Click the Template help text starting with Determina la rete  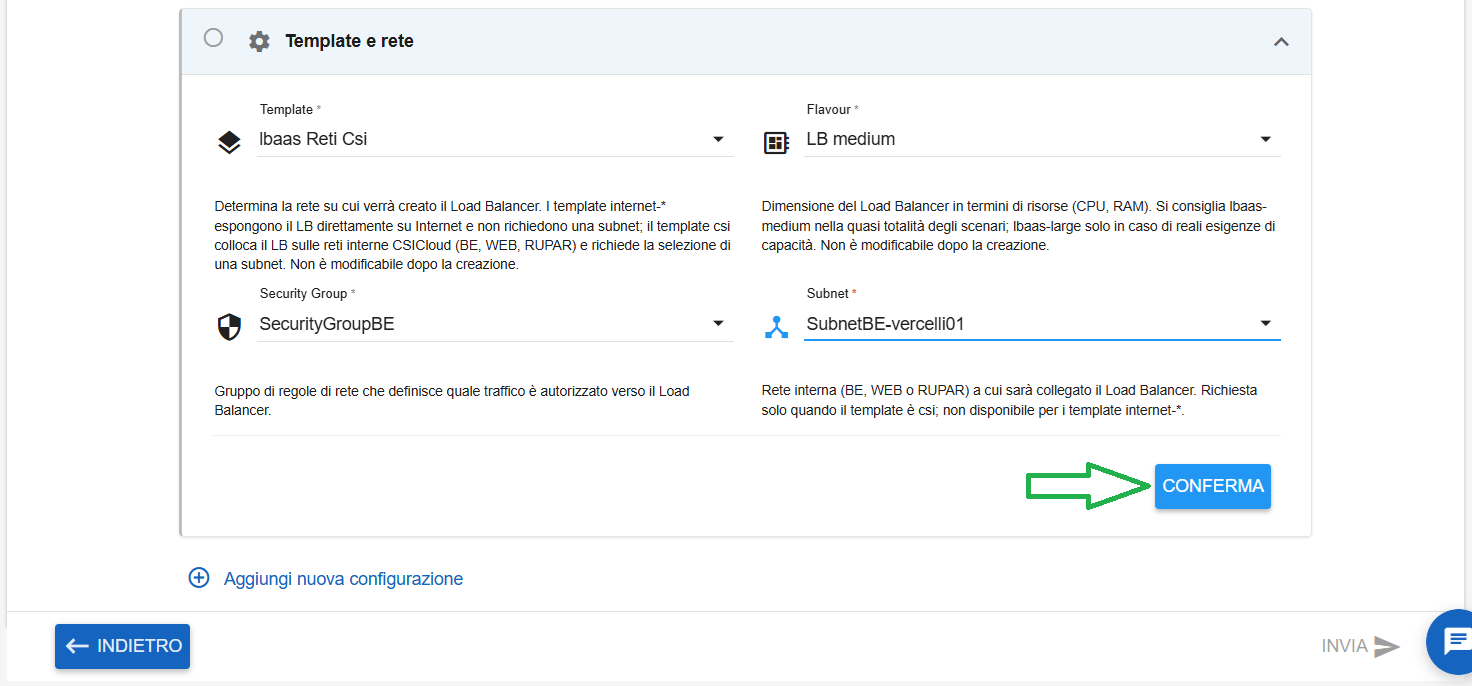coord(473,235)
